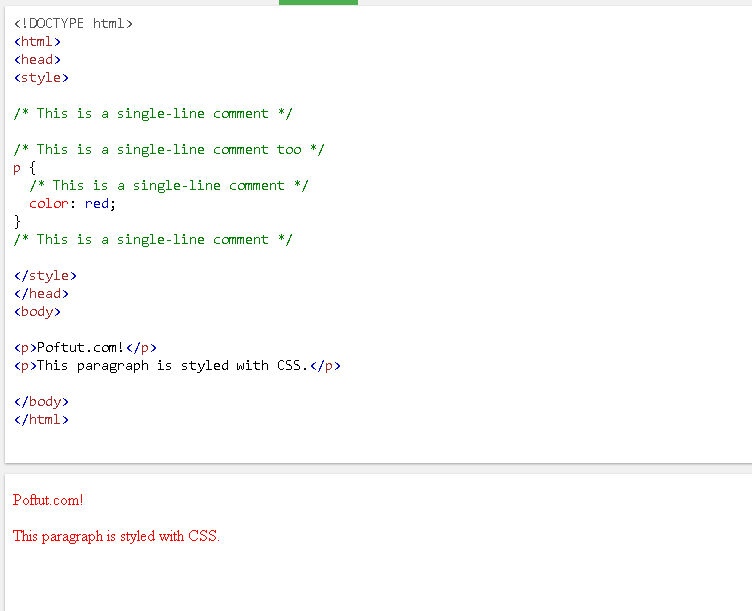
Task: Click the closing </body> tag
Action: (x=41, y=401)
